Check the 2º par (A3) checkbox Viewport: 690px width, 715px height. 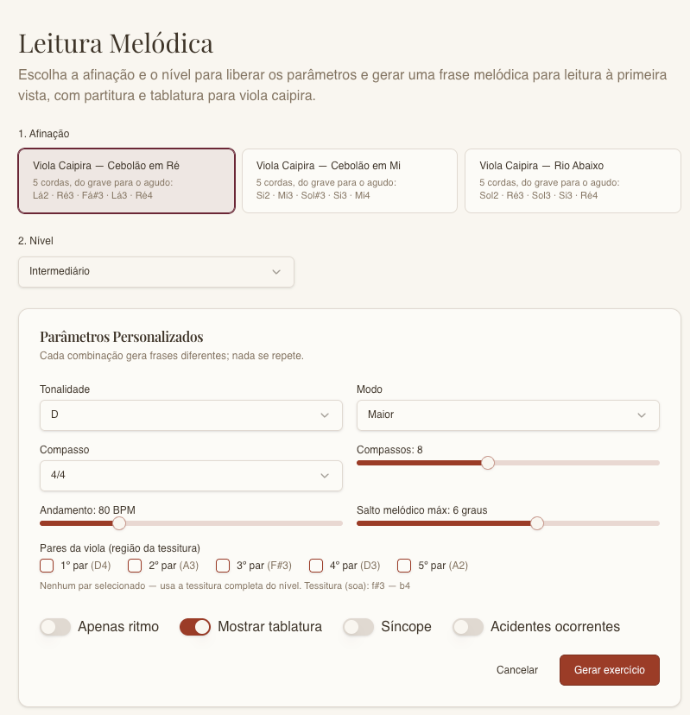click(x=135, y=565)
